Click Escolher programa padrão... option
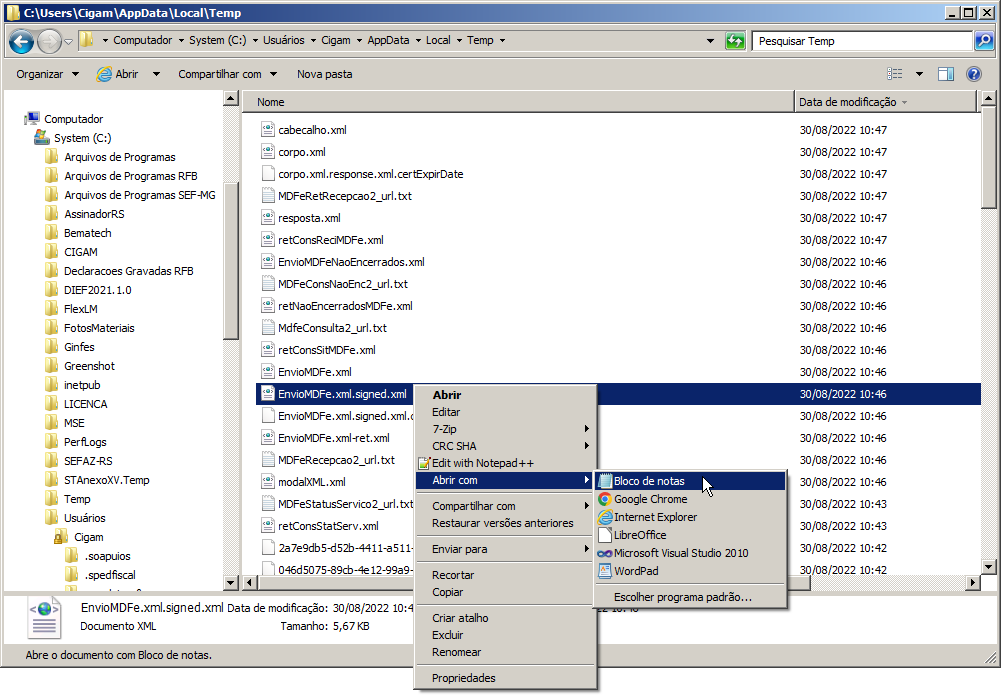 (x=691, y=597)
